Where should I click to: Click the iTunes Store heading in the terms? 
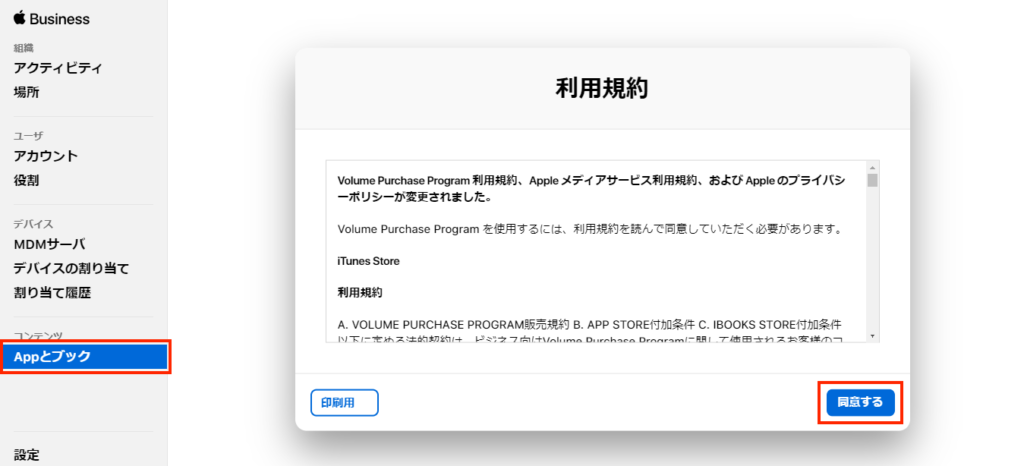368,261
